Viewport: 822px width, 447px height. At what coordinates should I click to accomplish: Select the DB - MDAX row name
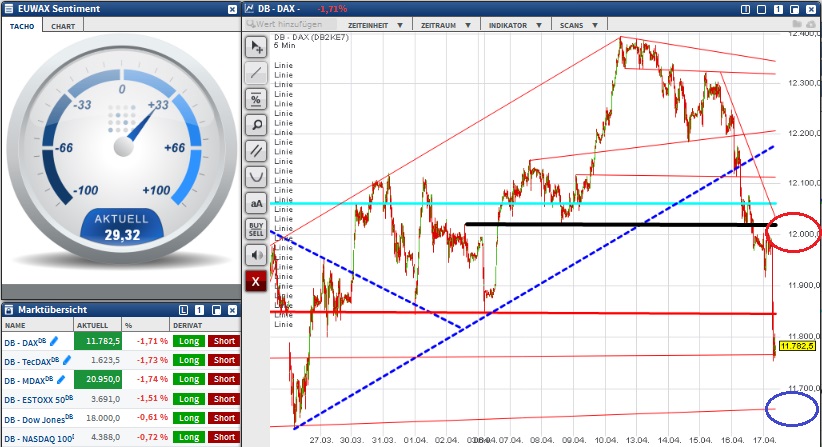(28, 380)
